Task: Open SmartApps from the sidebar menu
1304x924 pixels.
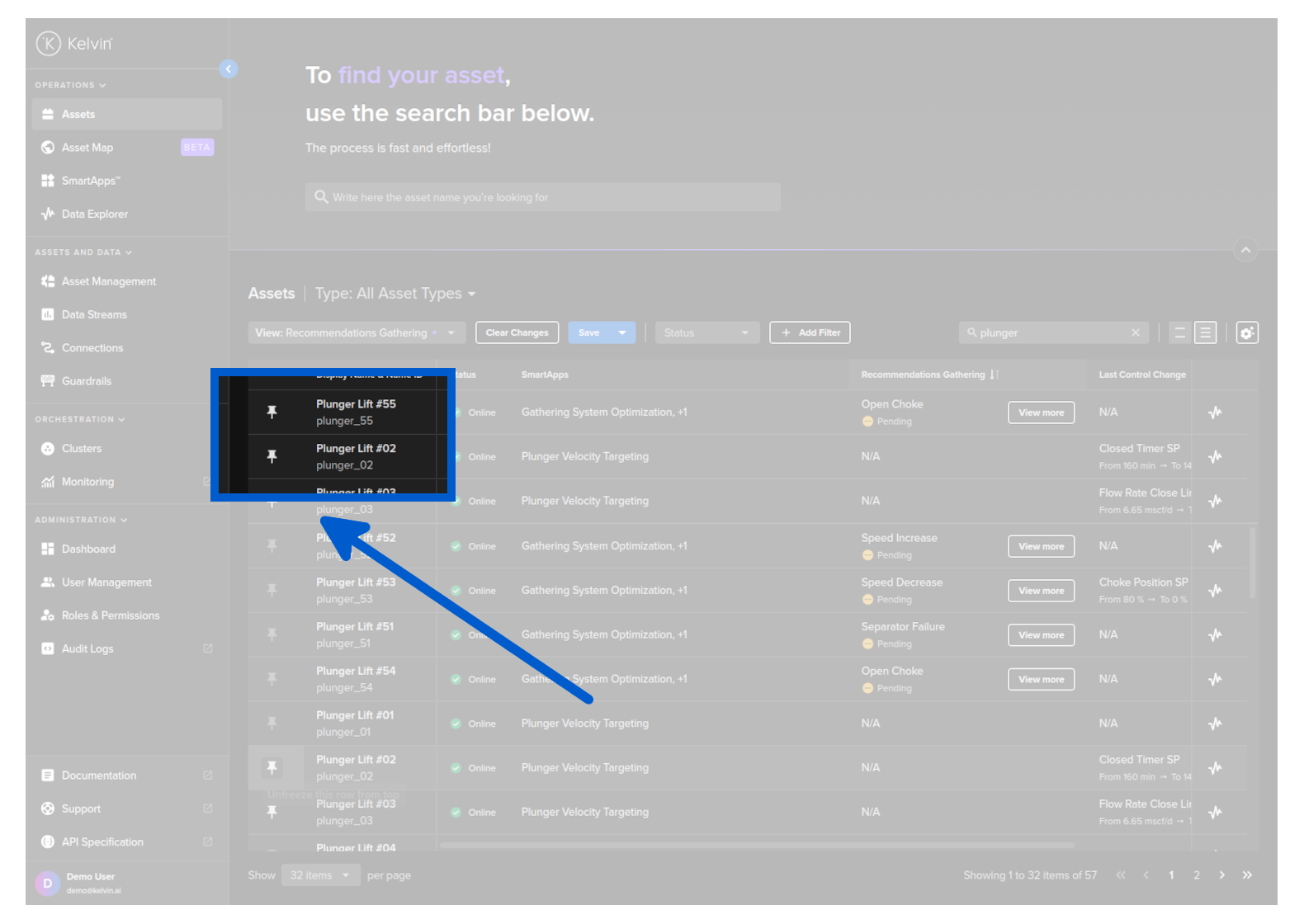Action: [90, 181]
